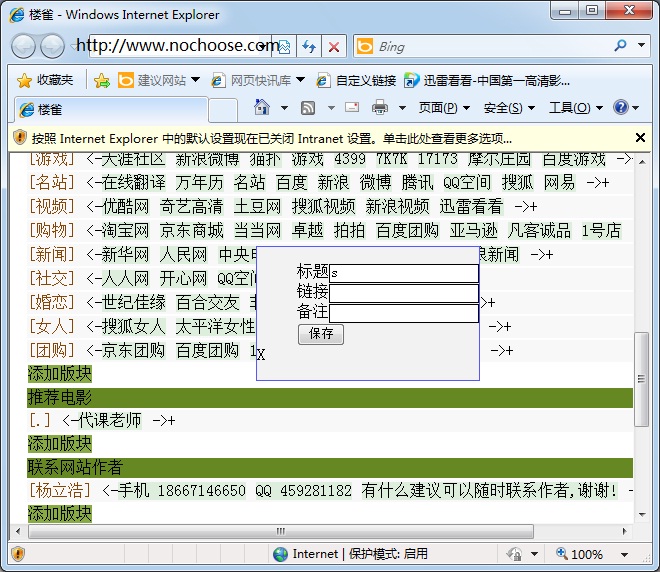Open the 世纪佳缘 link
The height and width of the screenshot is (572, 660).
pos(133,303)
